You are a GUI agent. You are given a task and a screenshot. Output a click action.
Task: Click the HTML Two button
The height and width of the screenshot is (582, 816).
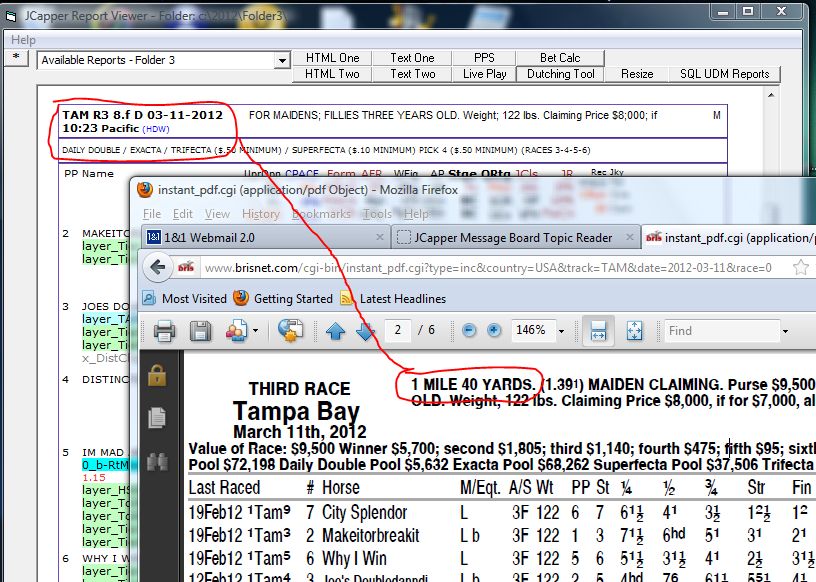pyautogui.click(x=333, y=74)
